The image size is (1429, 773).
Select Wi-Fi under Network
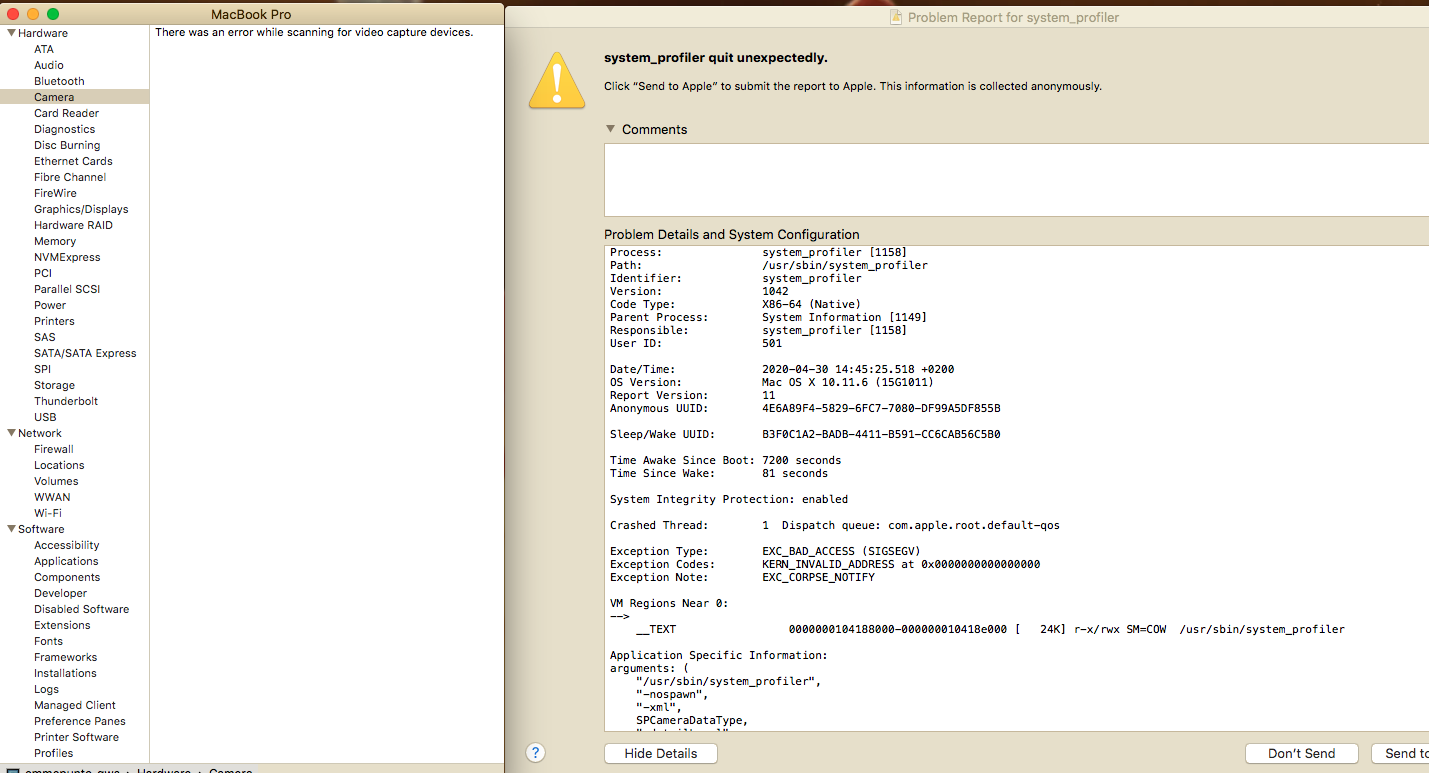click(x=48, y=513)
